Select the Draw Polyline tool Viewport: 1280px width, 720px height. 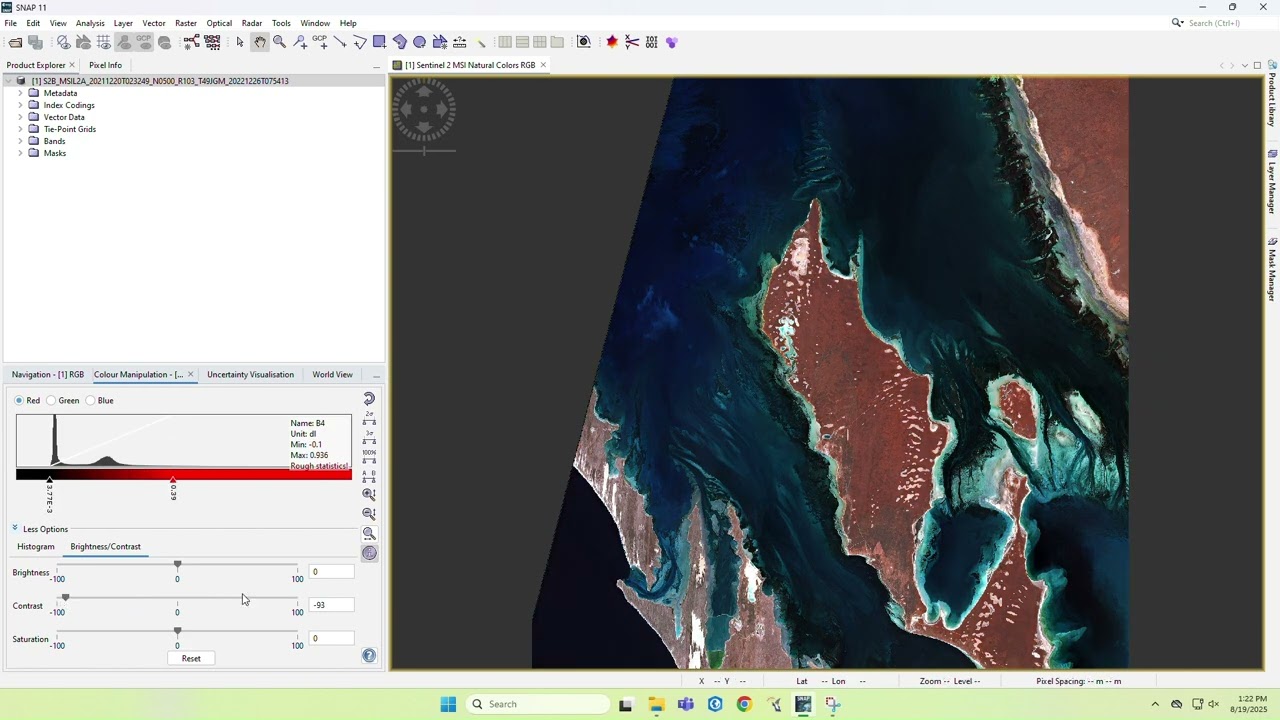[x=360, y=42]
